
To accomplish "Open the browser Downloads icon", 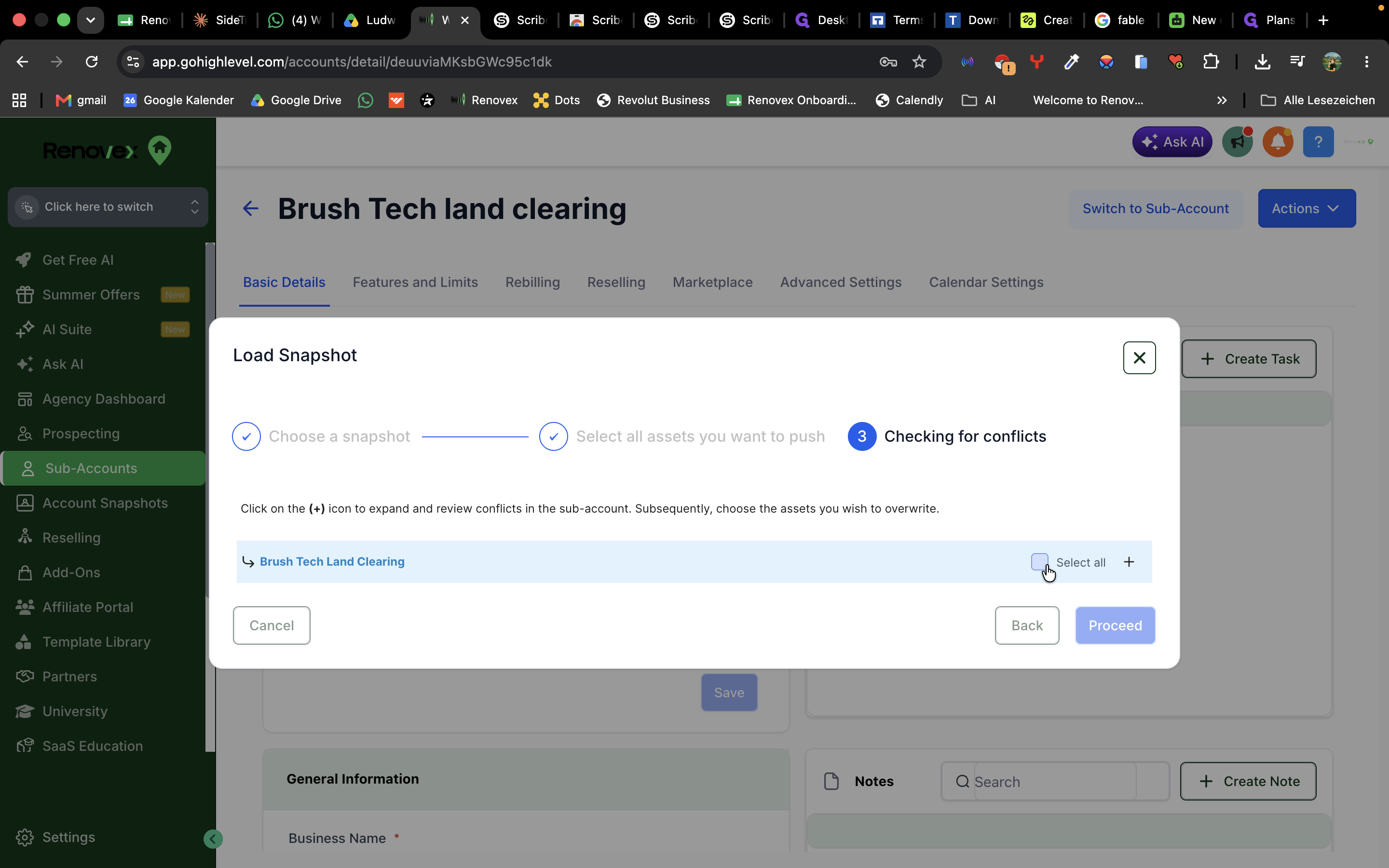I will (1262, 61).
